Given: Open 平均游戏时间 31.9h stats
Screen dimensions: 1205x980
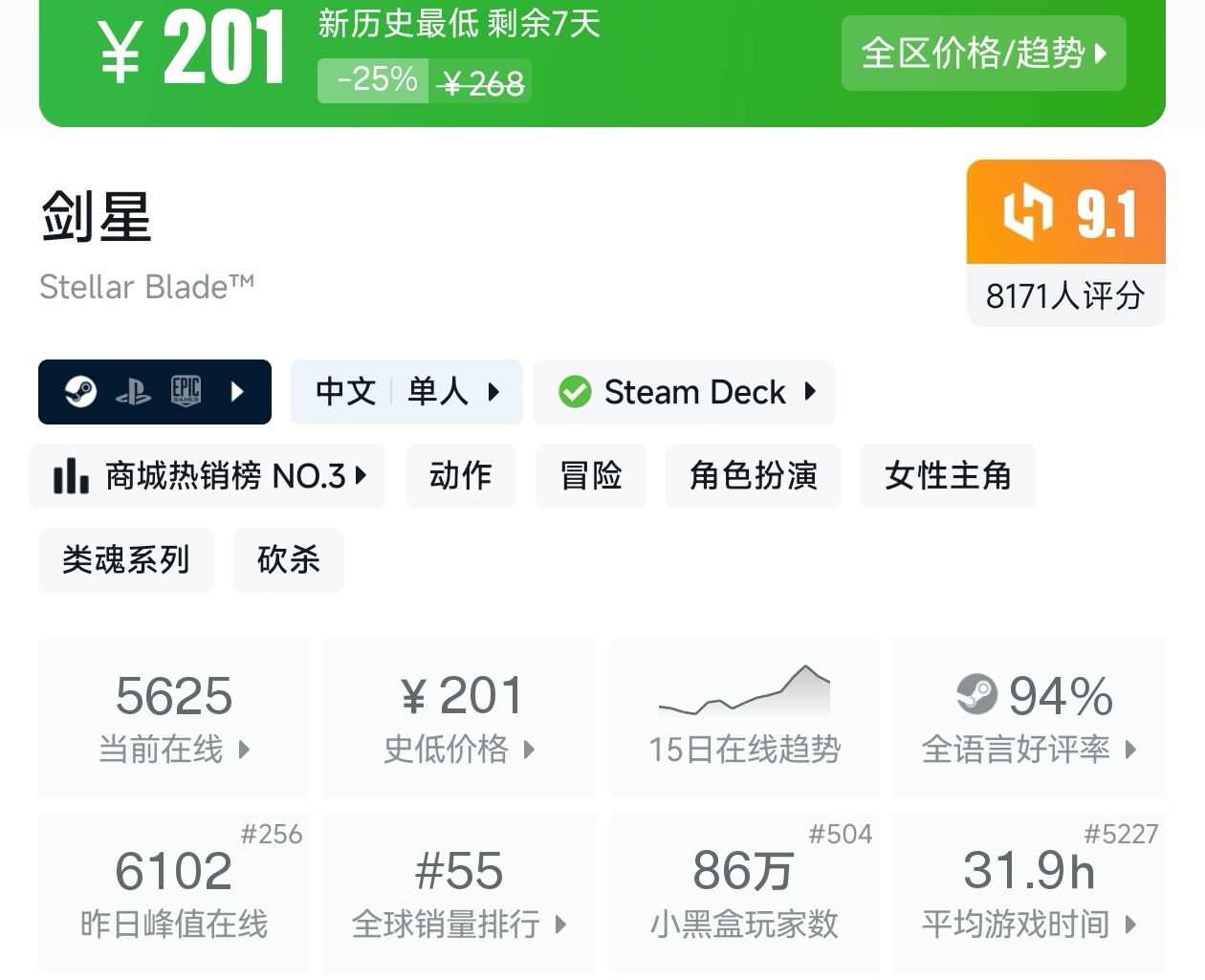Looking at the screenshot, I should [x=1029, y=892].
